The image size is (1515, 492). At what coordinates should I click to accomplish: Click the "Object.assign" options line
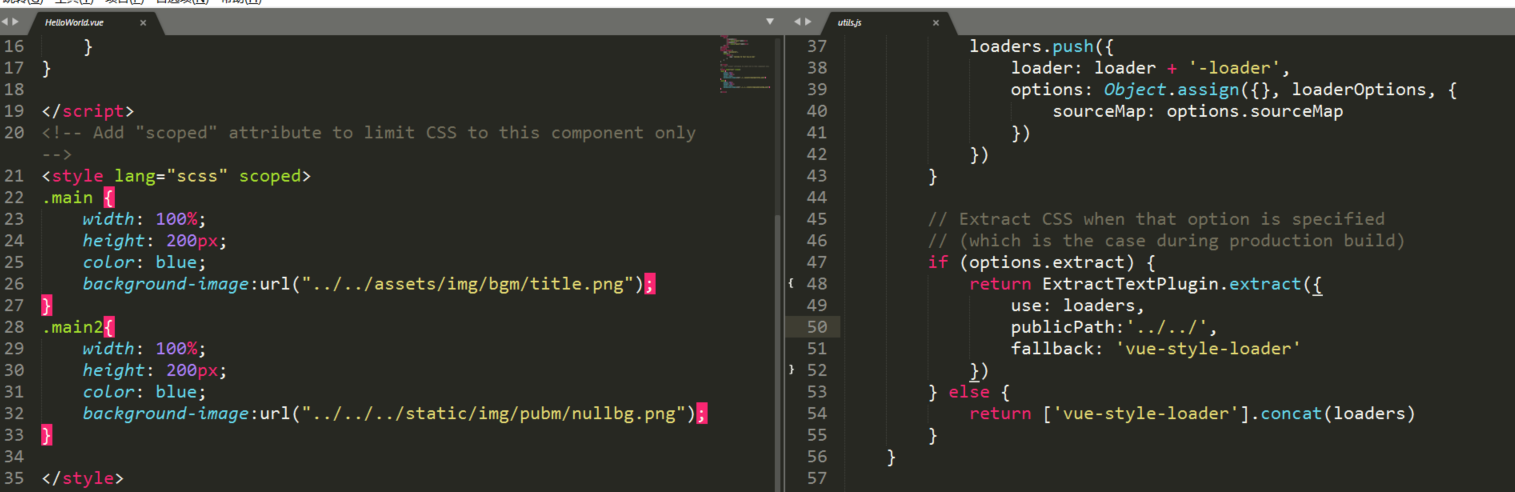pyautogui.click(x=1234, y=89)
